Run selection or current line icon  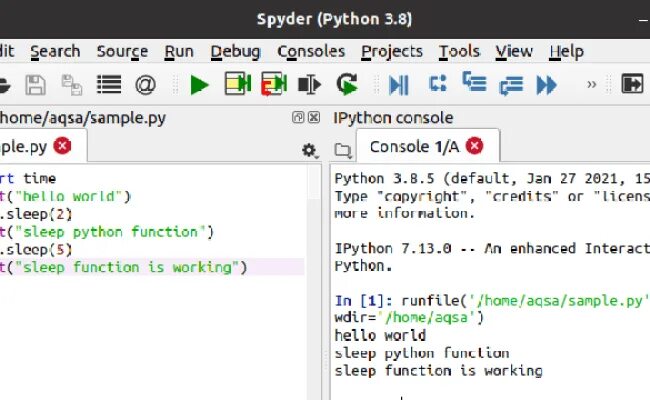(309, 85)
